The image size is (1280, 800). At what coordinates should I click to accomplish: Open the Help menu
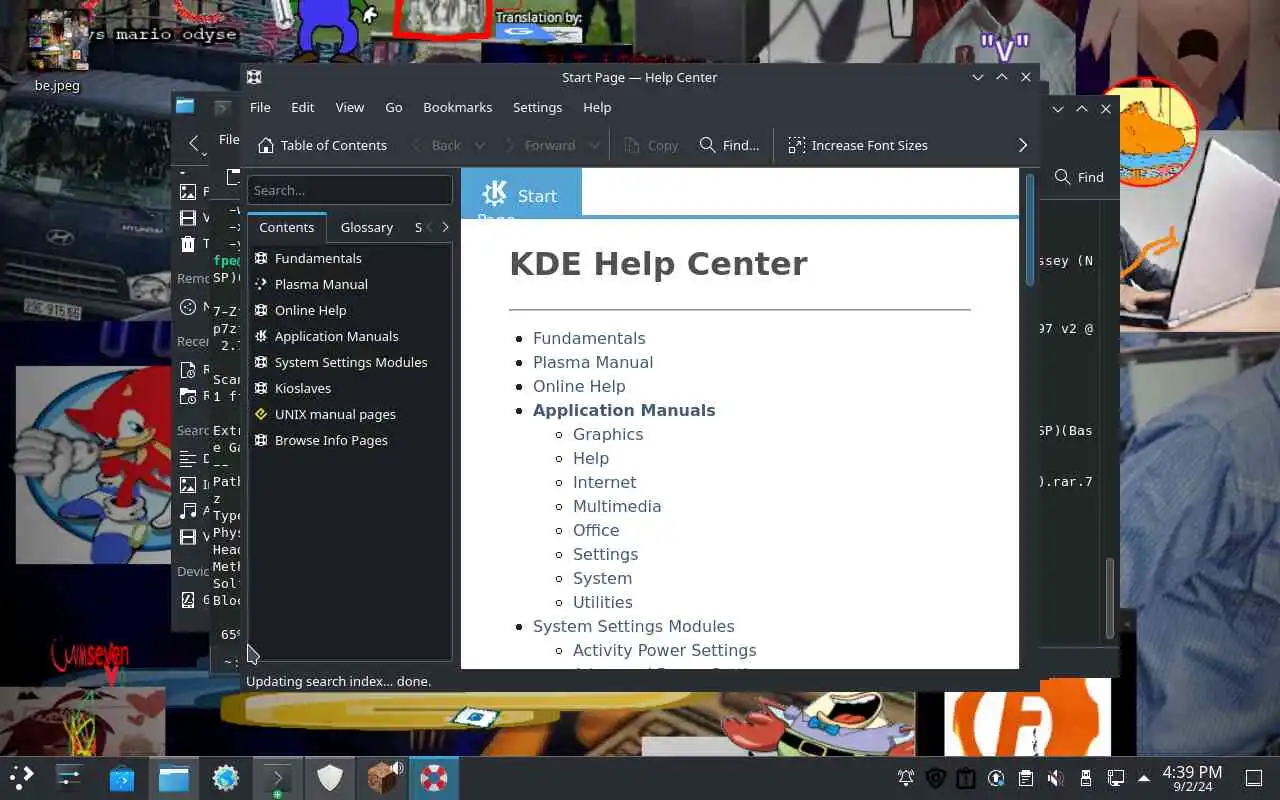tap(597, 107)
